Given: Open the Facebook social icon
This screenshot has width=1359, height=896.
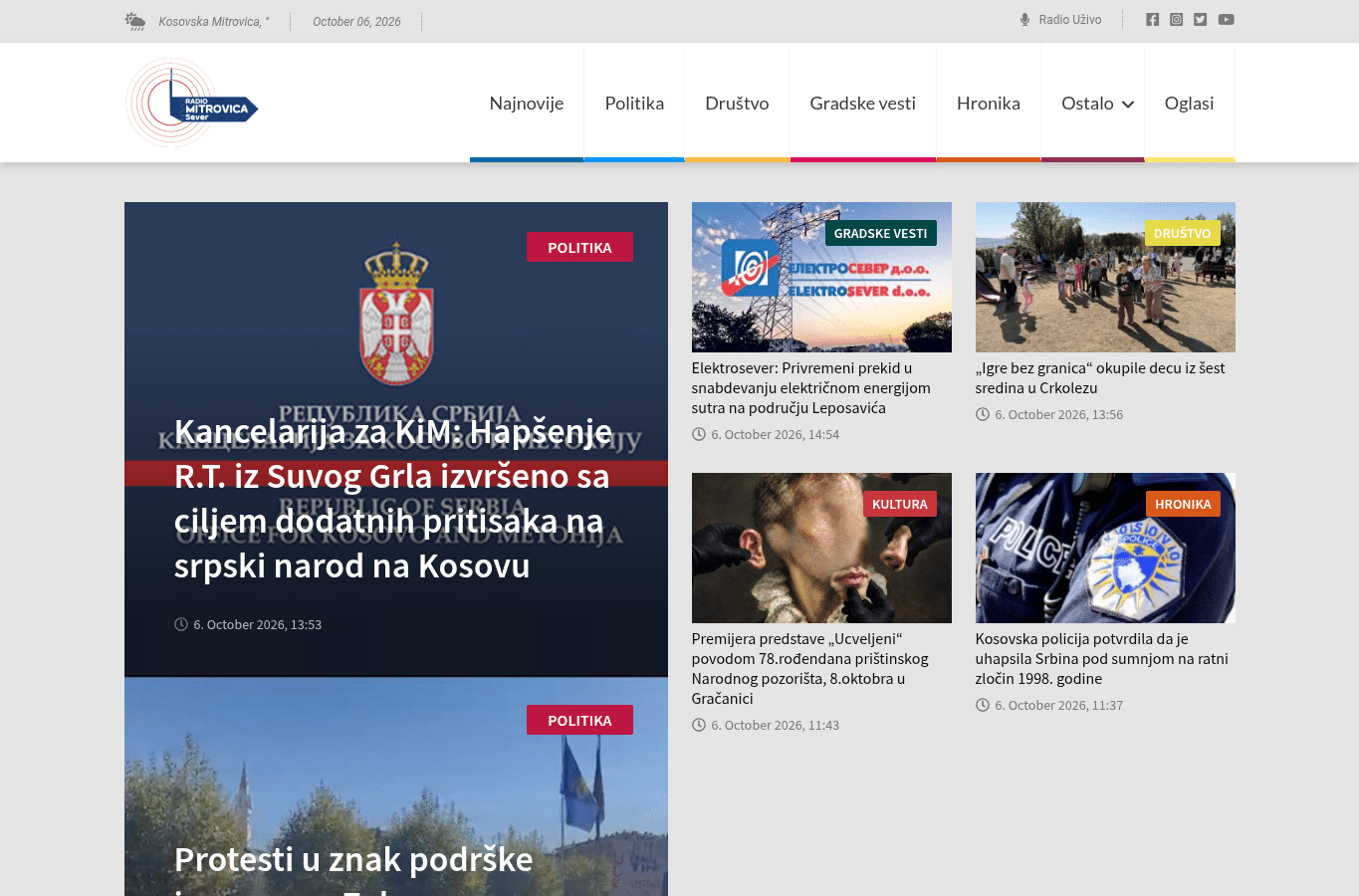Looking at the screenshot, I should click(x=1152, y=20).
